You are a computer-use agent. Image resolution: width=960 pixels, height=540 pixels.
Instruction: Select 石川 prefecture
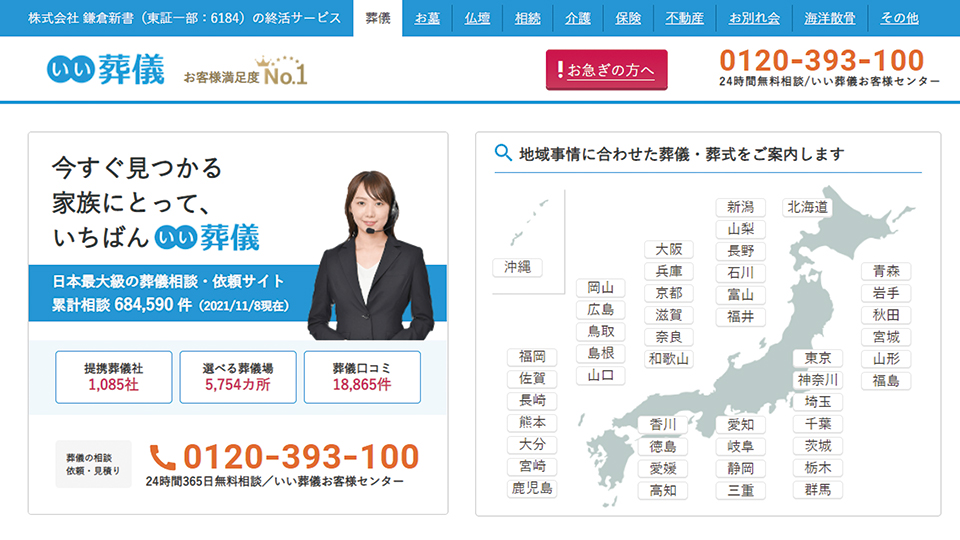[740, 272]
